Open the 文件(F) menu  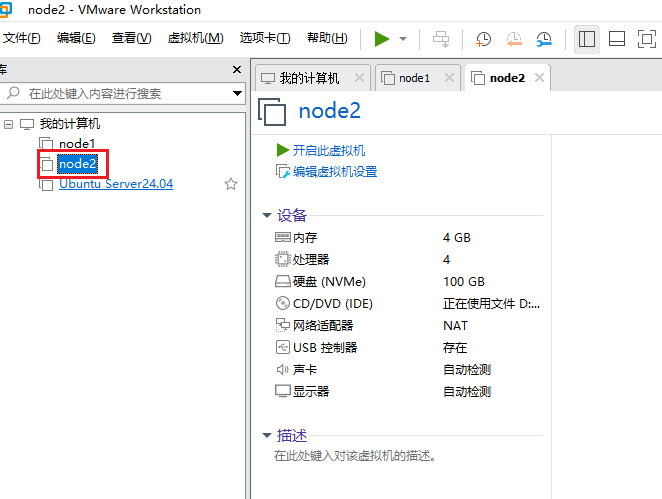coord(21,38)
